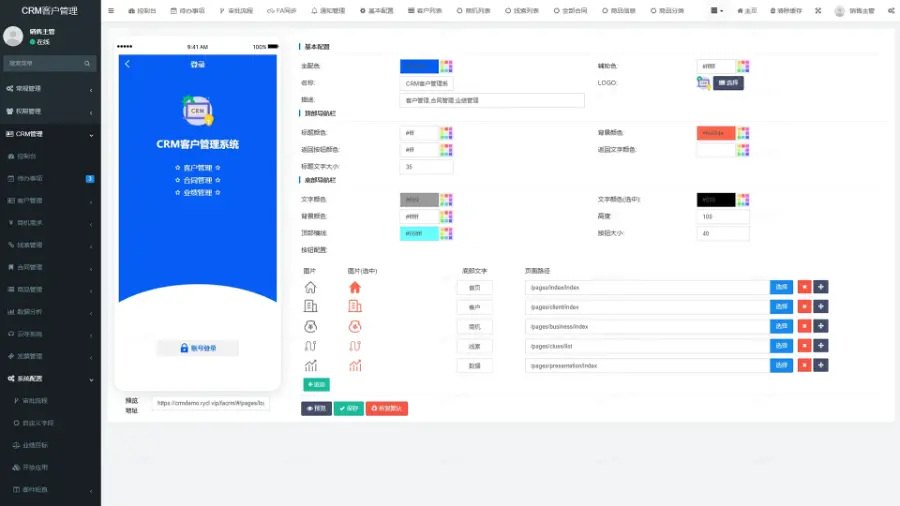Screen dimensions: 900x506
Task: Click the LOGO thumbnail image
Action: tap(703, 83)
